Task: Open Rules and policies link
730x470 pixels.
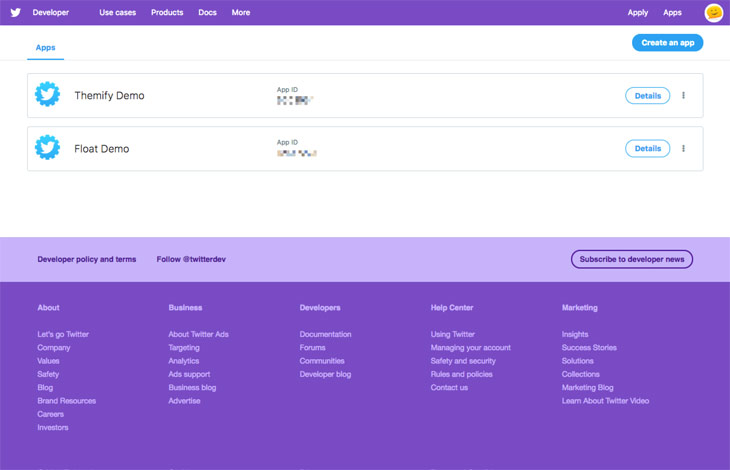Action: point(461,374)
